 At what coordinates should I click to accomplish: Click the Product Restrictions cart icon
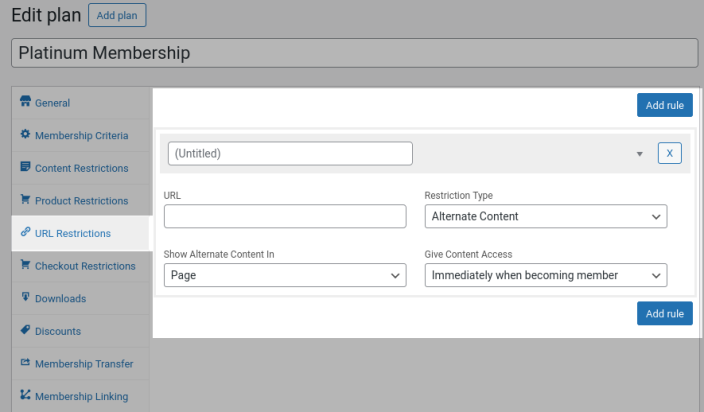(x=25, y=200)
